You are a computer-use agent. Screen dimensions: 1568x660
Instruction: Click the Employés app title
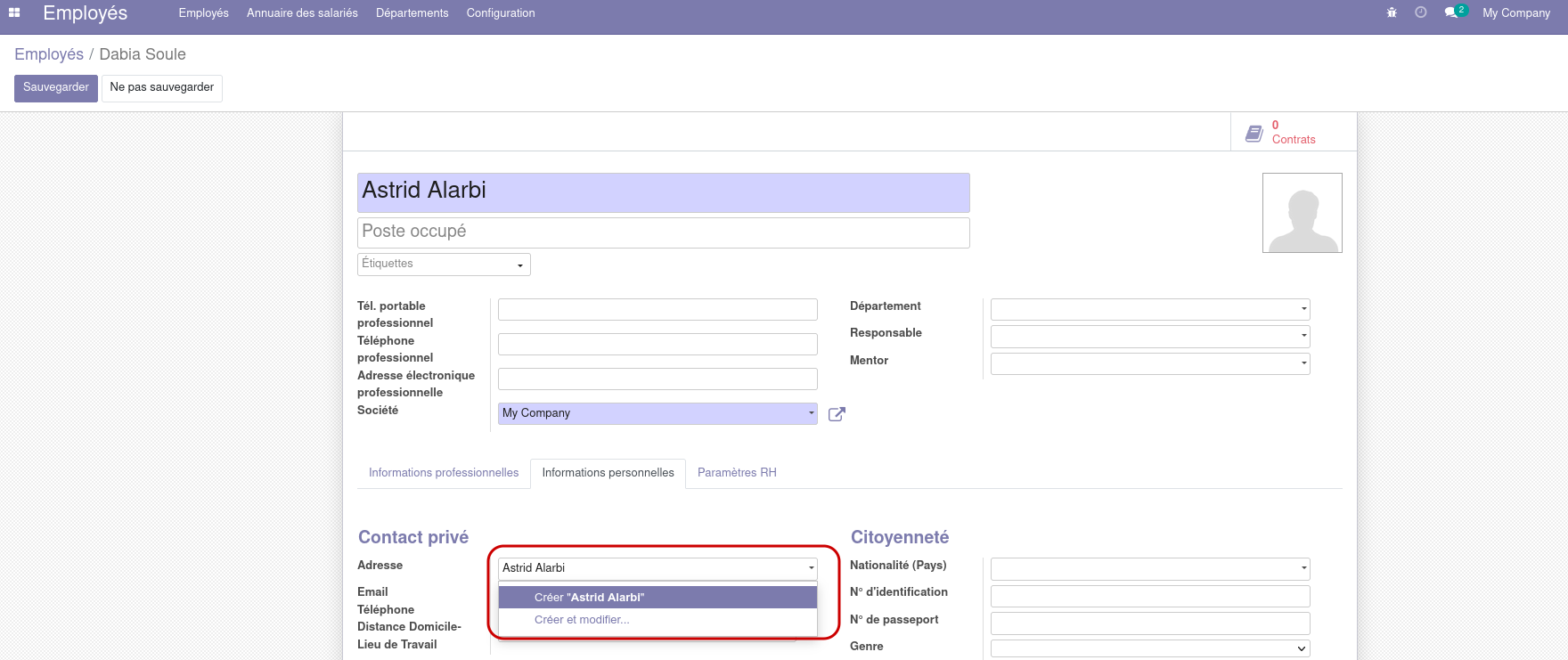[86, 13]
